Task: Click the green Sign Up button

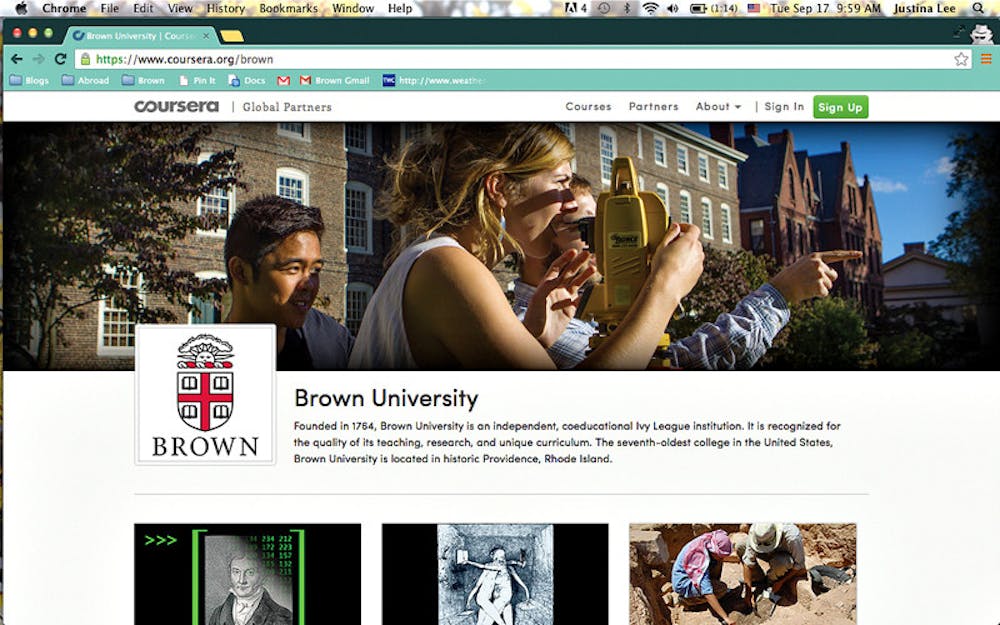Action: point(841,107)
